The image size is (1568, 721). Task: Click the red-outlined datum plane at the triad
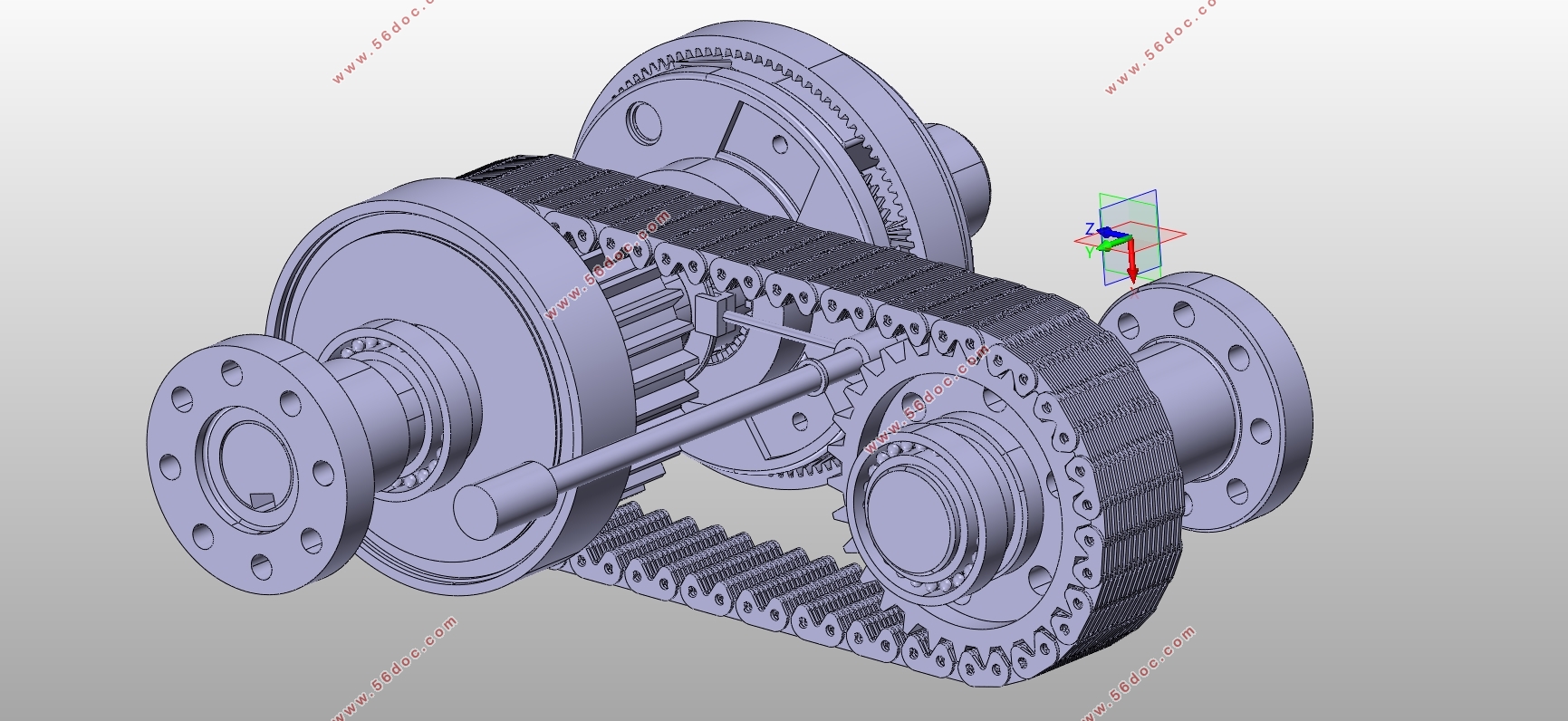point(1130,236)
